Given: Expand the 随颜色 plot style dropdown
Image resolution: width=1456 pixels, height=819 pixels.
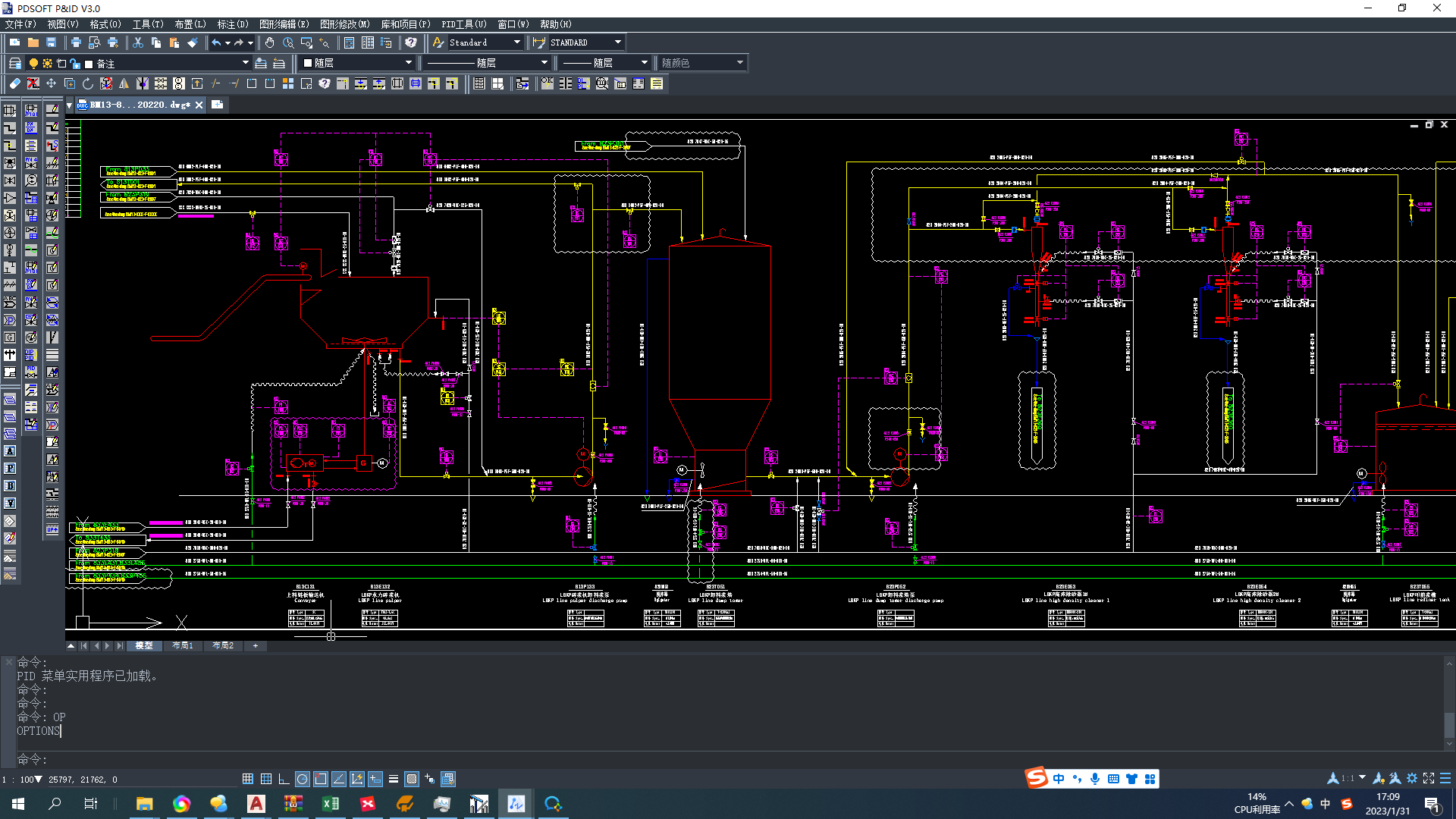Looking at the screenshot, I should [740, 63].
